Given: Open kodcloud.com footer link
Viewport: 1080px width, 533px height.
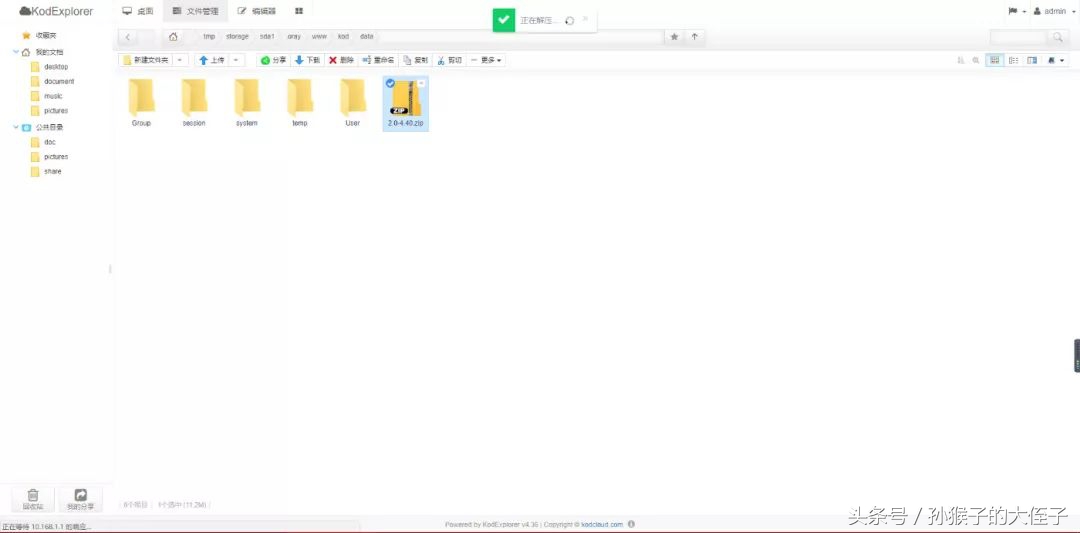Looking at the screenshot, I should point(602,524).
